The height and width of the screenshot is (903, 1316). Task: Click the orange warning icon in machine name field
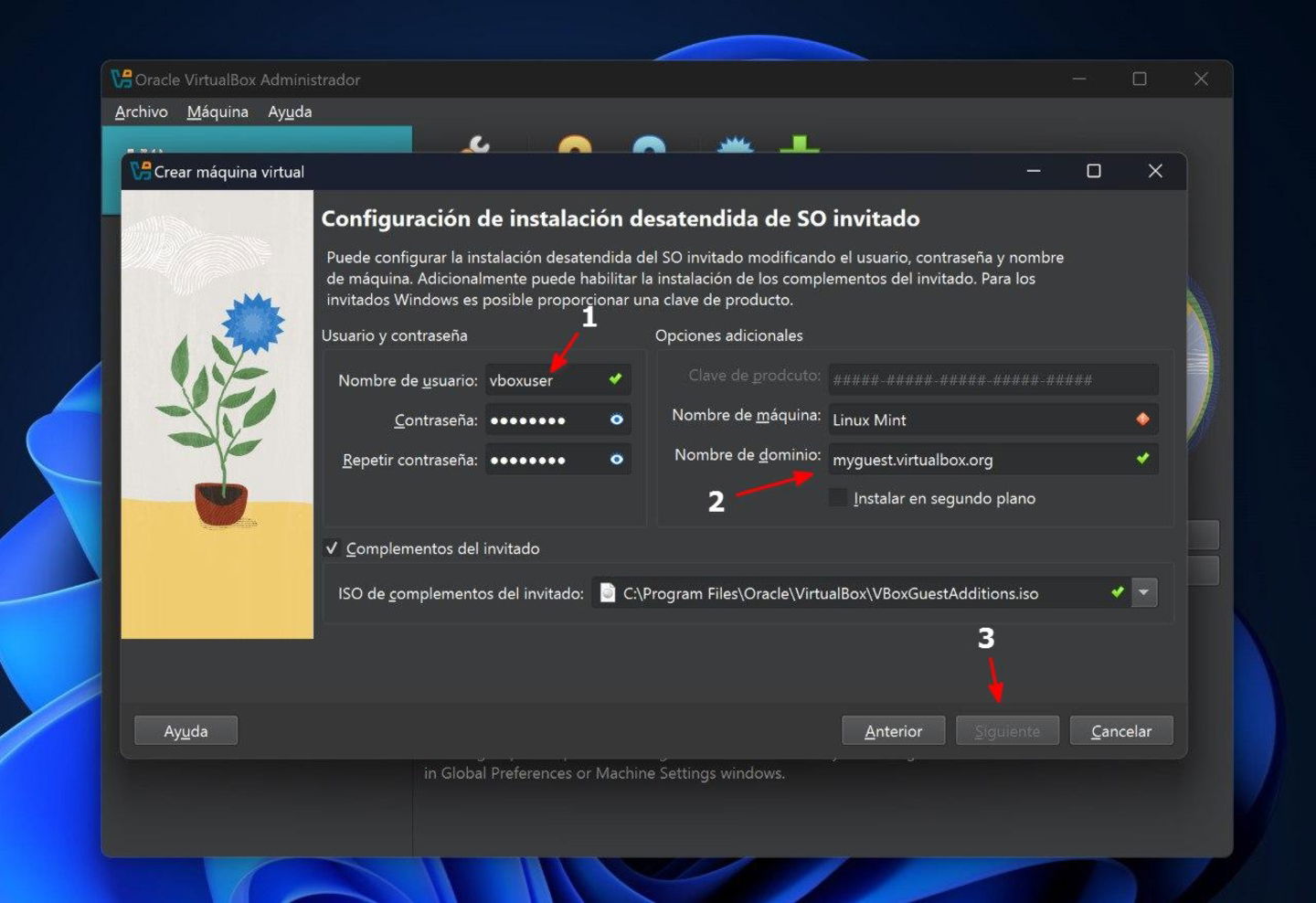(1142, 419)
